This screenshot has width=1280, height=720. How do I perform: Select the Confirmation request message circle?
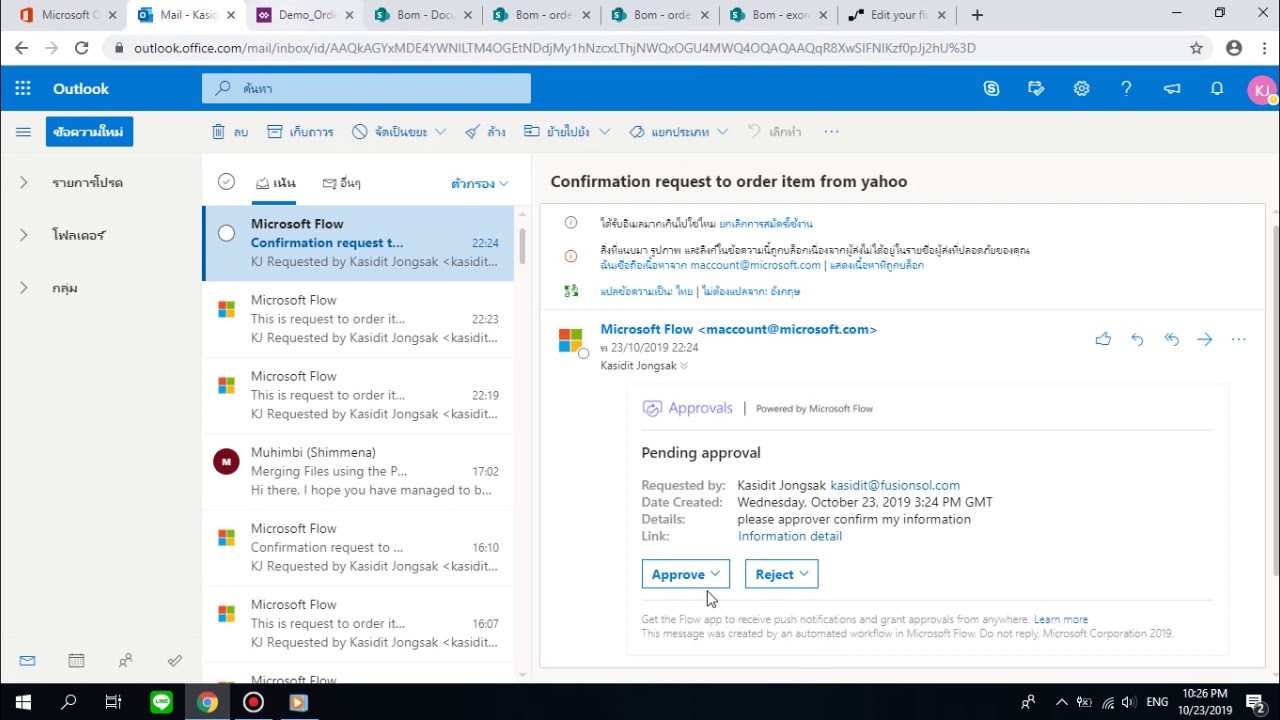click(x=226, y=233)
